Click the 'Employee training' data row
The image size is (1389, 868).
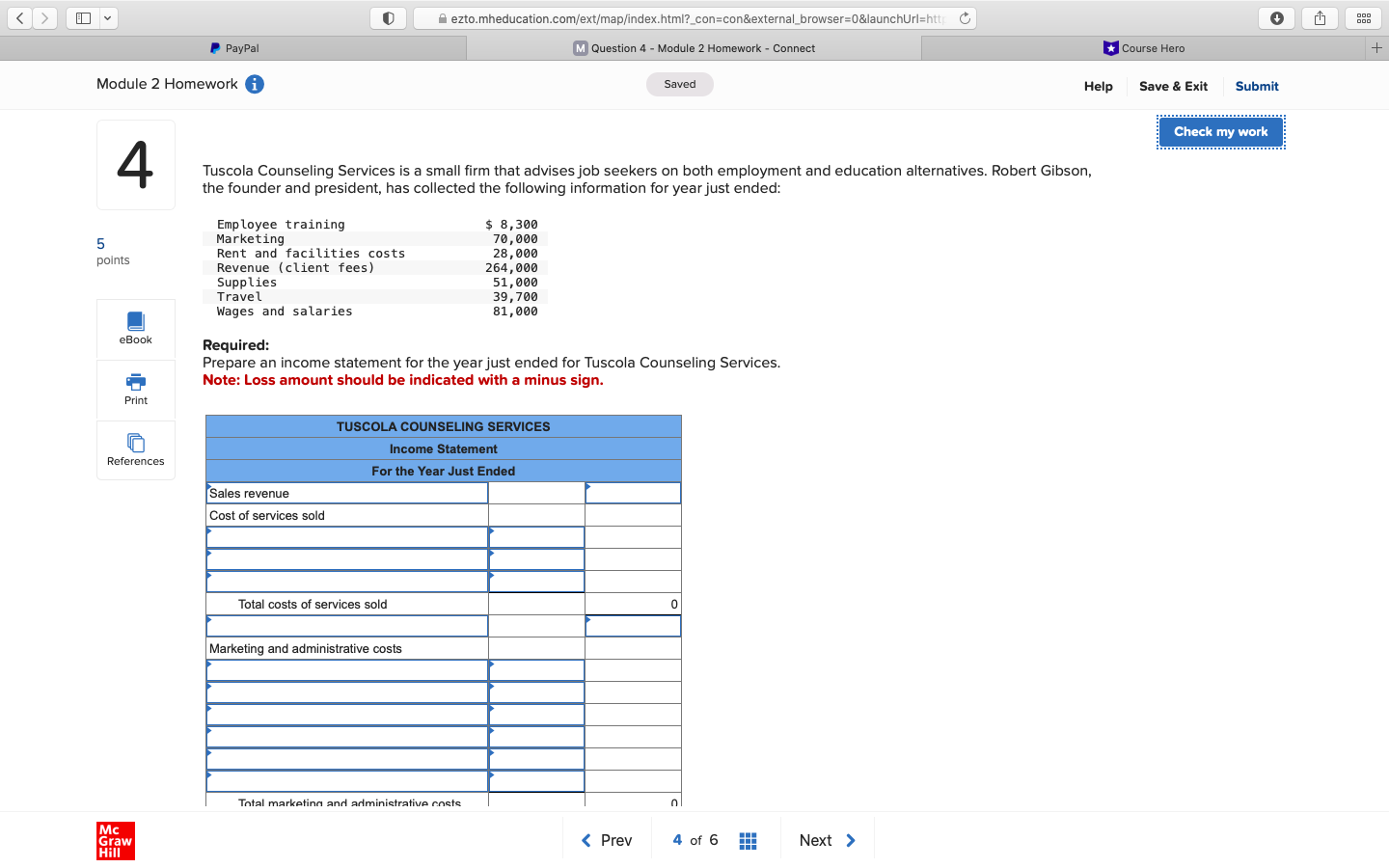[375, 225]
